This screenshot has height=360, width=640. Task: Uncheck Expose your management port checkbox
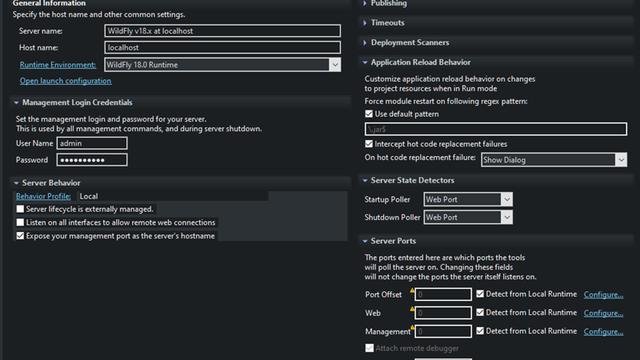[20, 236]
